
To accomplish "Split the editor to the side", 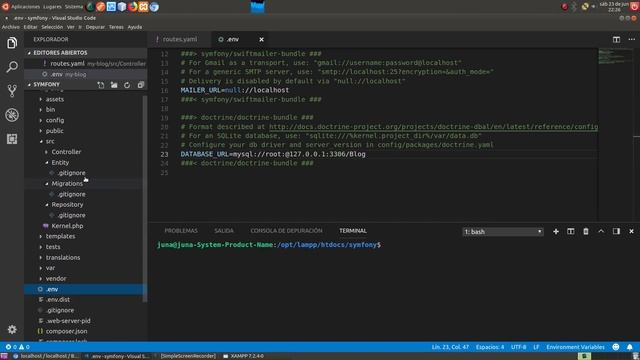I will (616, 40).
